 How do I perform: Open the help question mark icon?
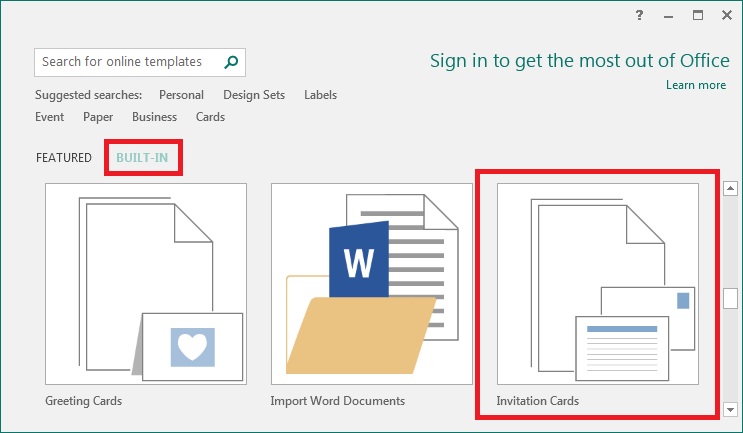(x=639, y=15)
